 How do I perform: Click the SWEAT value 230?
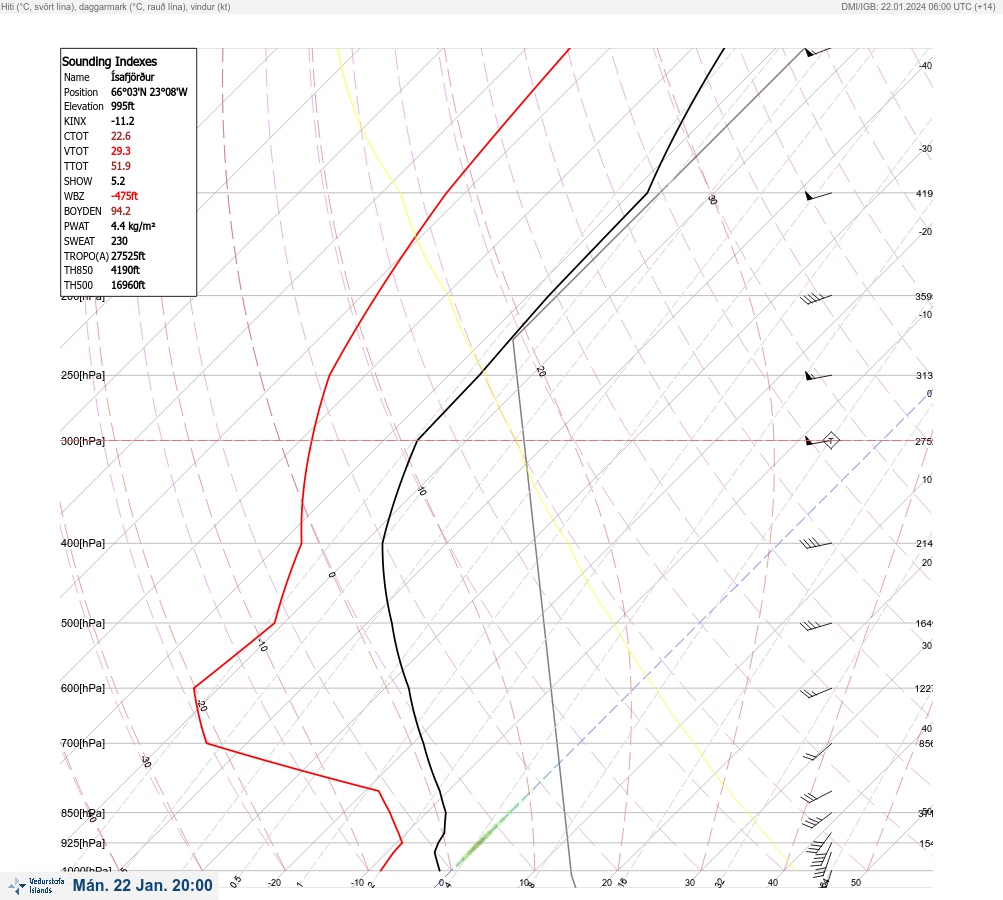coord(120,241)
